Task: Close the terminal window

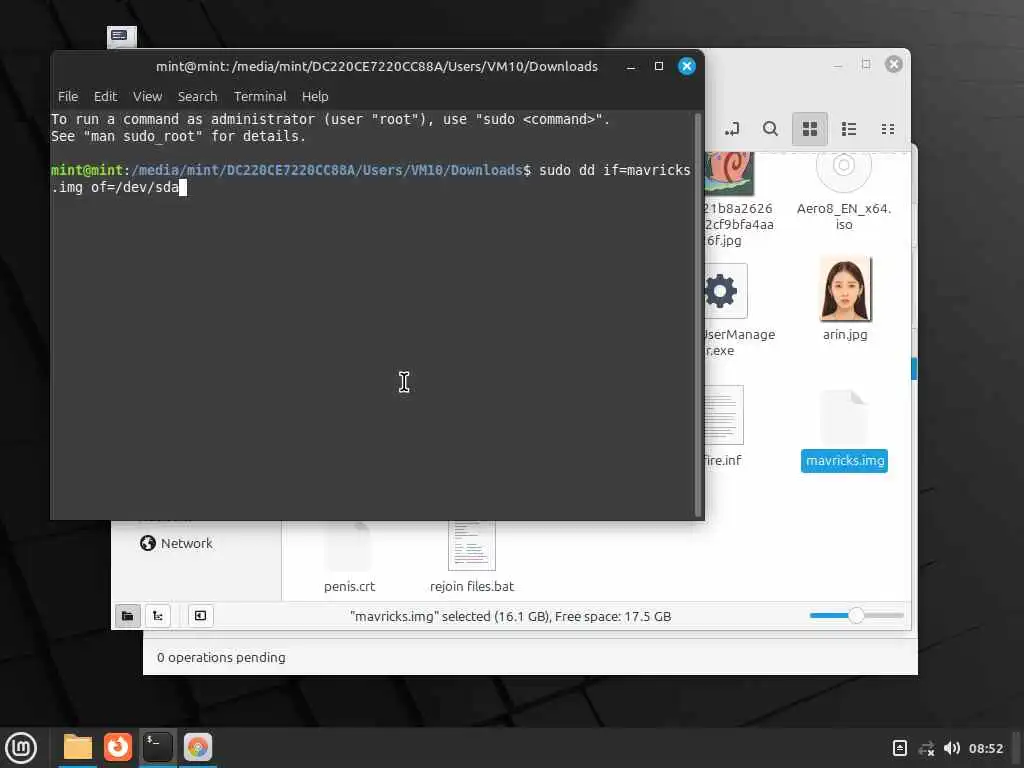Action: click(687, 66)
